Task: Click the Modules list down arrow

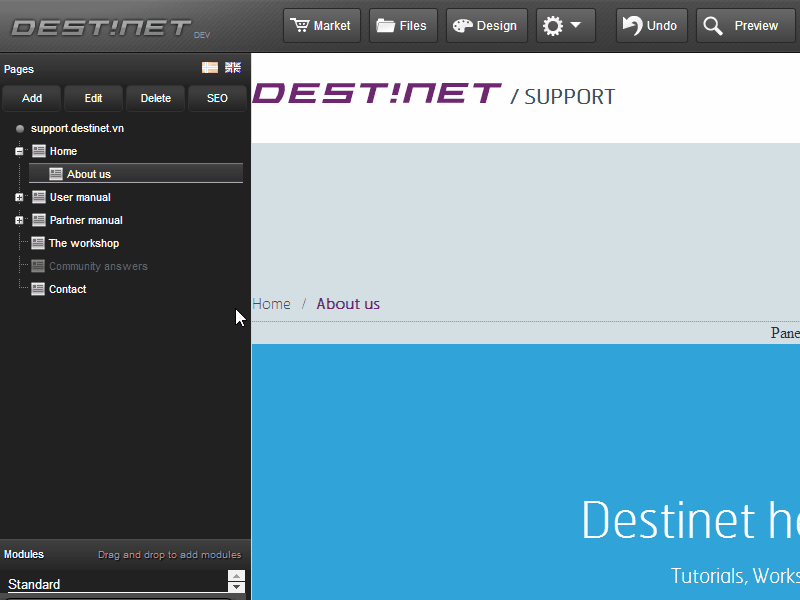Action: [x=236, y=588]
